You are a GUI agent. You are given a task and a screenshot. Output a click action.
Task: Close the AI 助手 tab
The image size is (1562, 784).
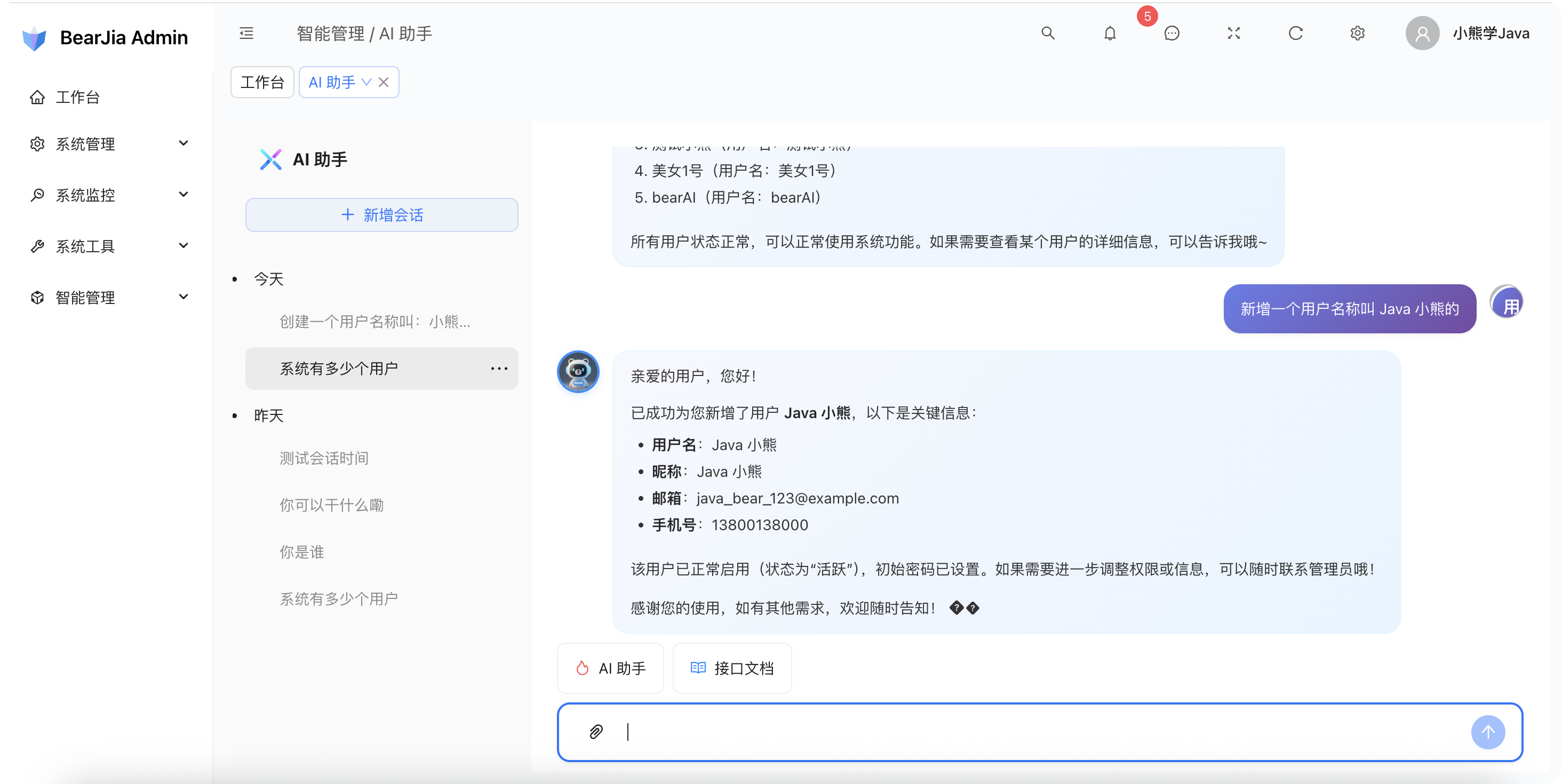[x=383, y=82]
